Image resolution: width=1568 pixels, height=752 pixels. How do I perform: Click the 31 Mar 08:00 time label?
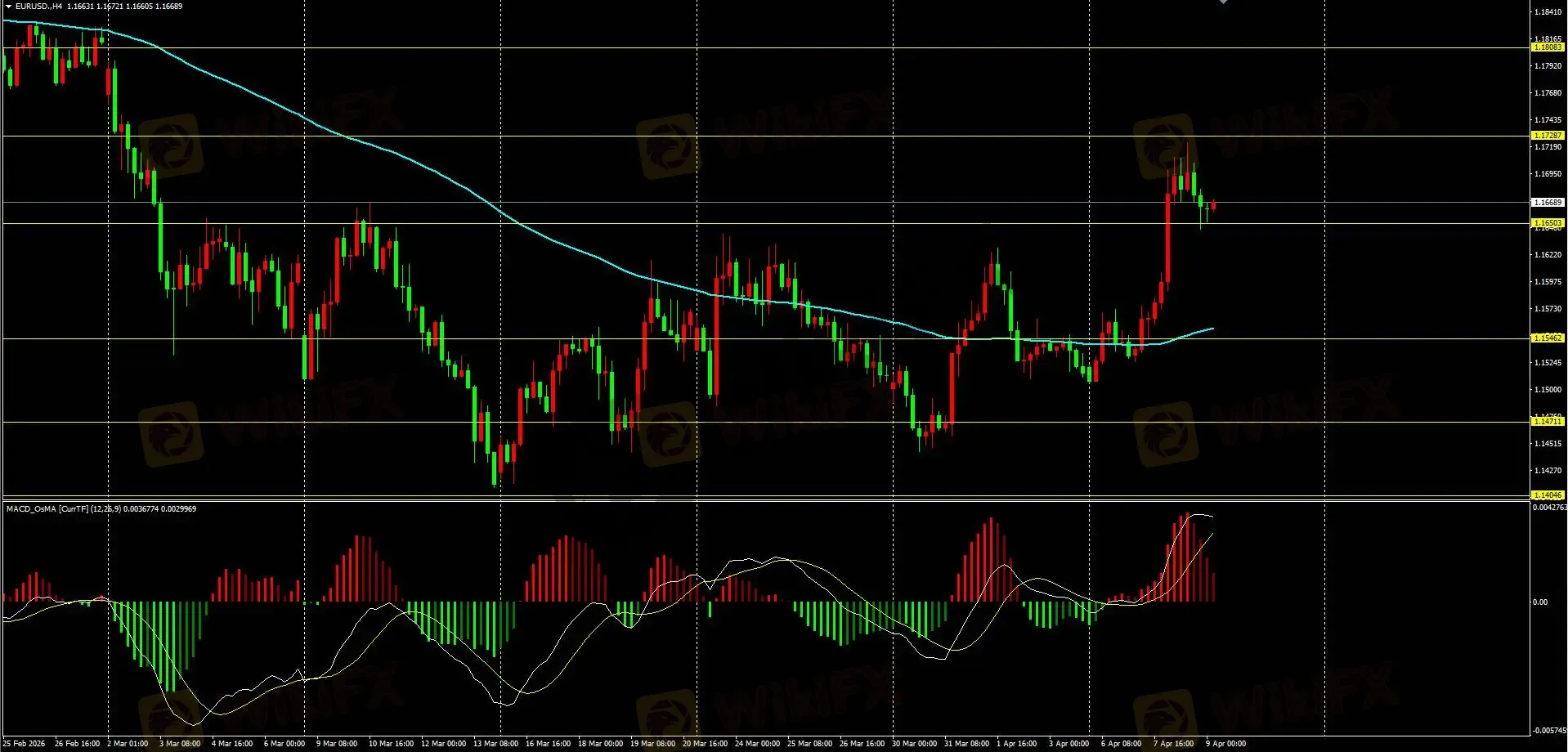[x=966, y=744]
